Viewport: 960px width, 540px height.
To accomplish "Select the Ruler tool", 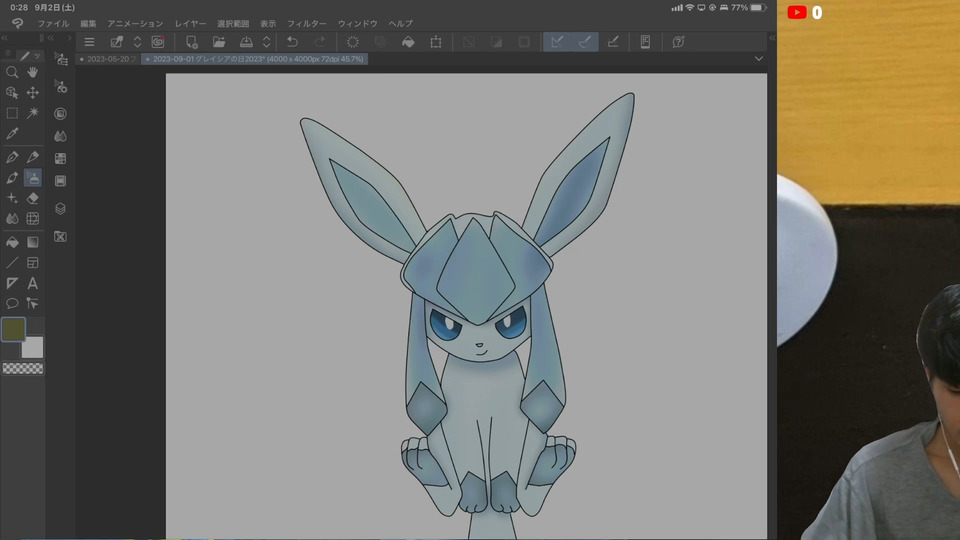I will click(12, 283).
